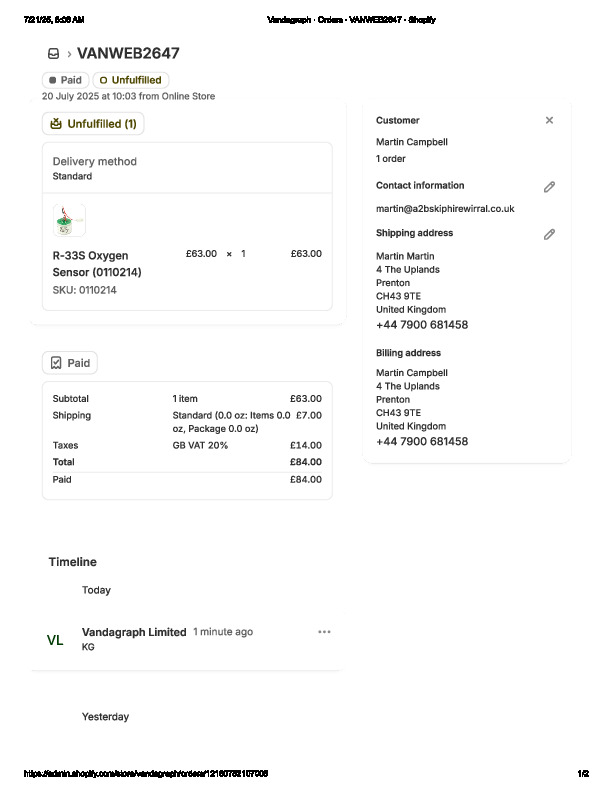Viewport: 612px width, 792px height.
Task: Click the orders inbox icon in breadcrumb
Action: 53,54
